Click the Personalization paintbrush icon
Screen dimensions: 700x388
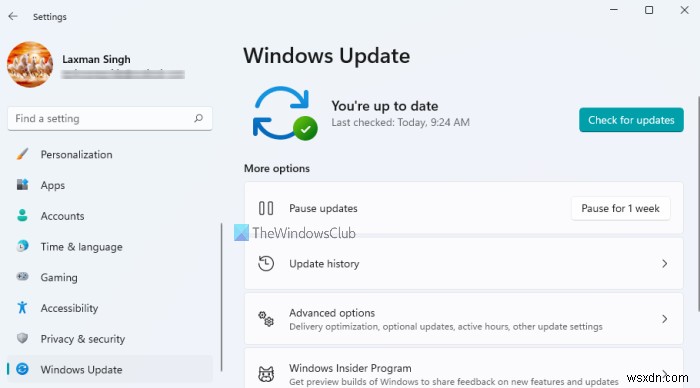pos(22,154)
